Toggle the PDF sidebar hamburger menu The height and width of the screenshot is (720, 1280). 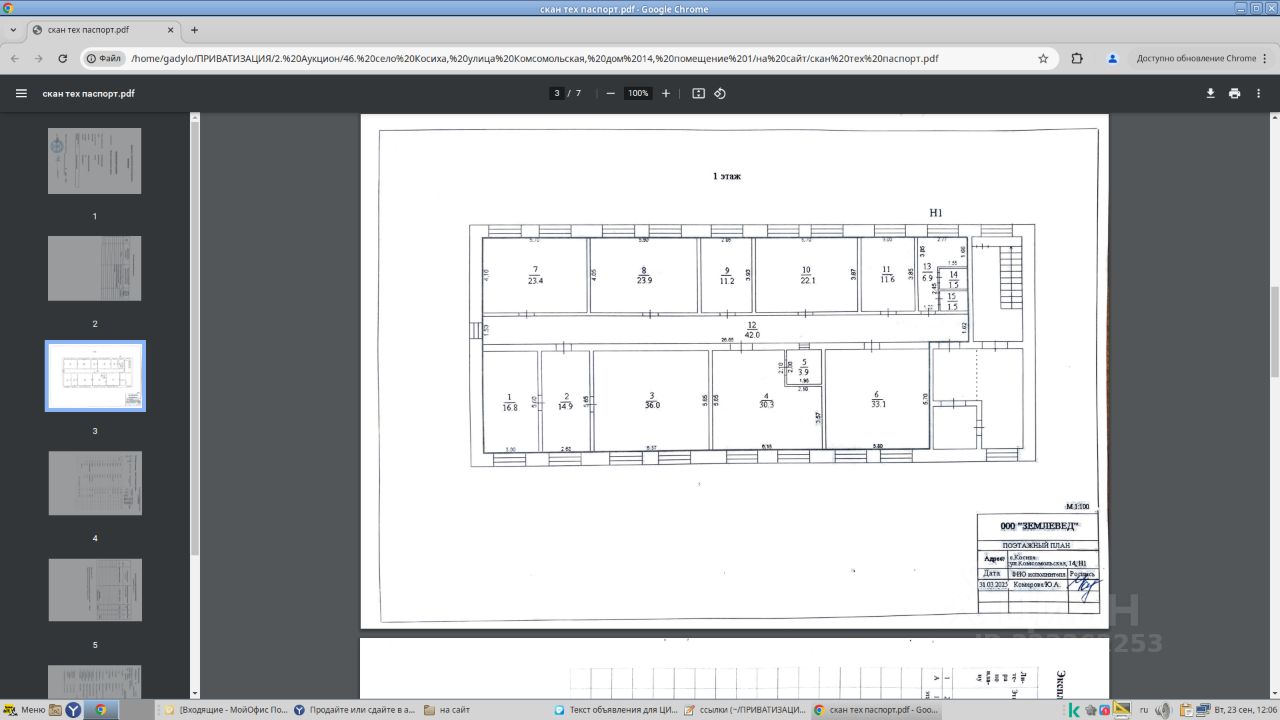[21, 93]
